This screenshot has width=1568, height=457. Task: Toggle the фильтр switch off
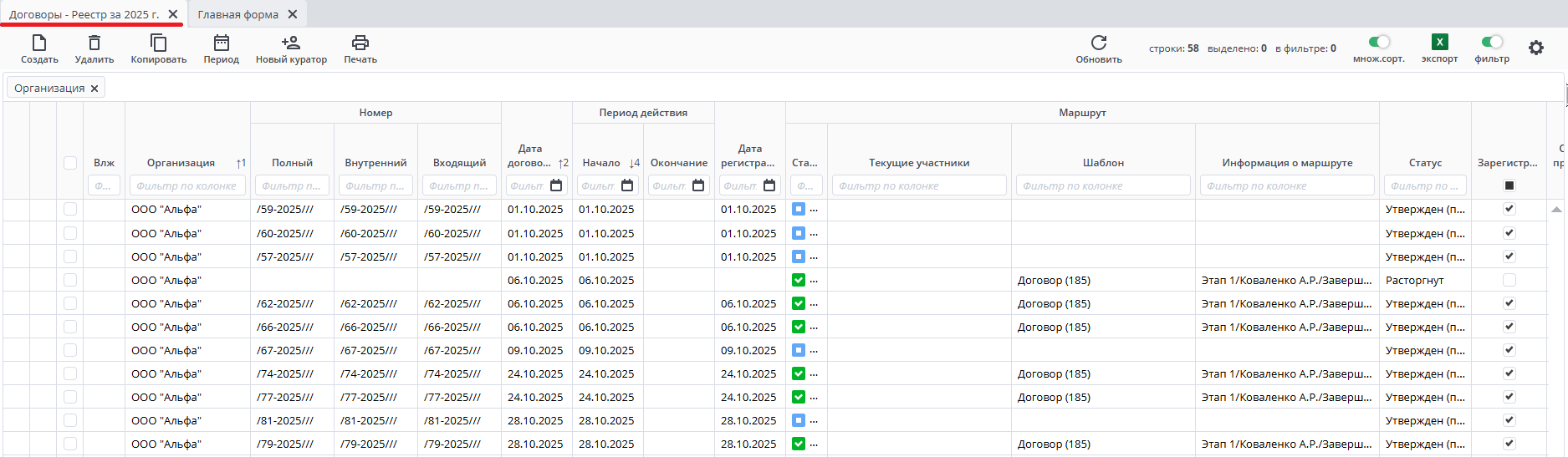click(1492, 42)
